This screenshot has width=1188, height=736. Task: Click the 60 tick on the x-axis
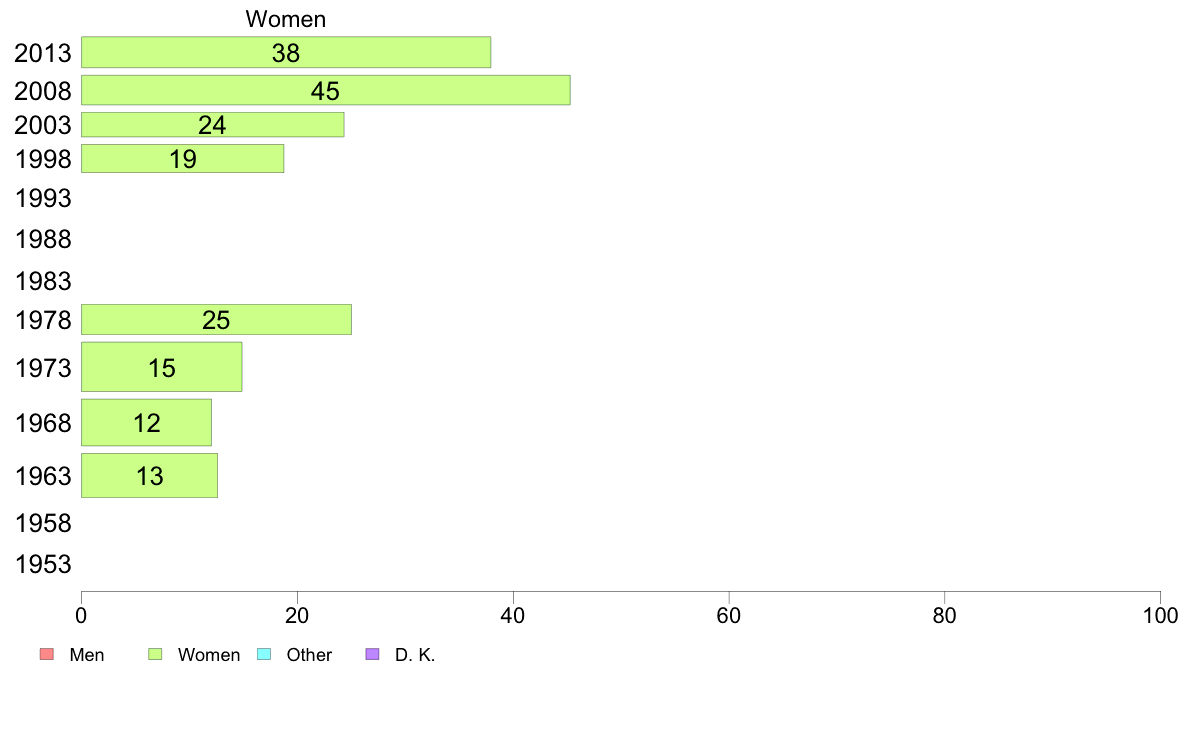pos(729,612)
